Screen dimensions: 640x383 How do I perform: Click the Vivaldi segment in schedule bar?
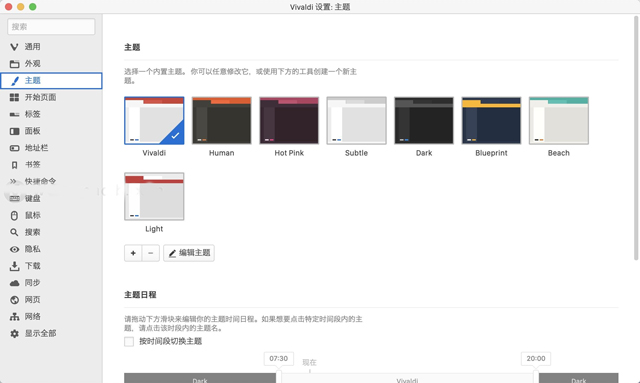[x=407, y=379]
